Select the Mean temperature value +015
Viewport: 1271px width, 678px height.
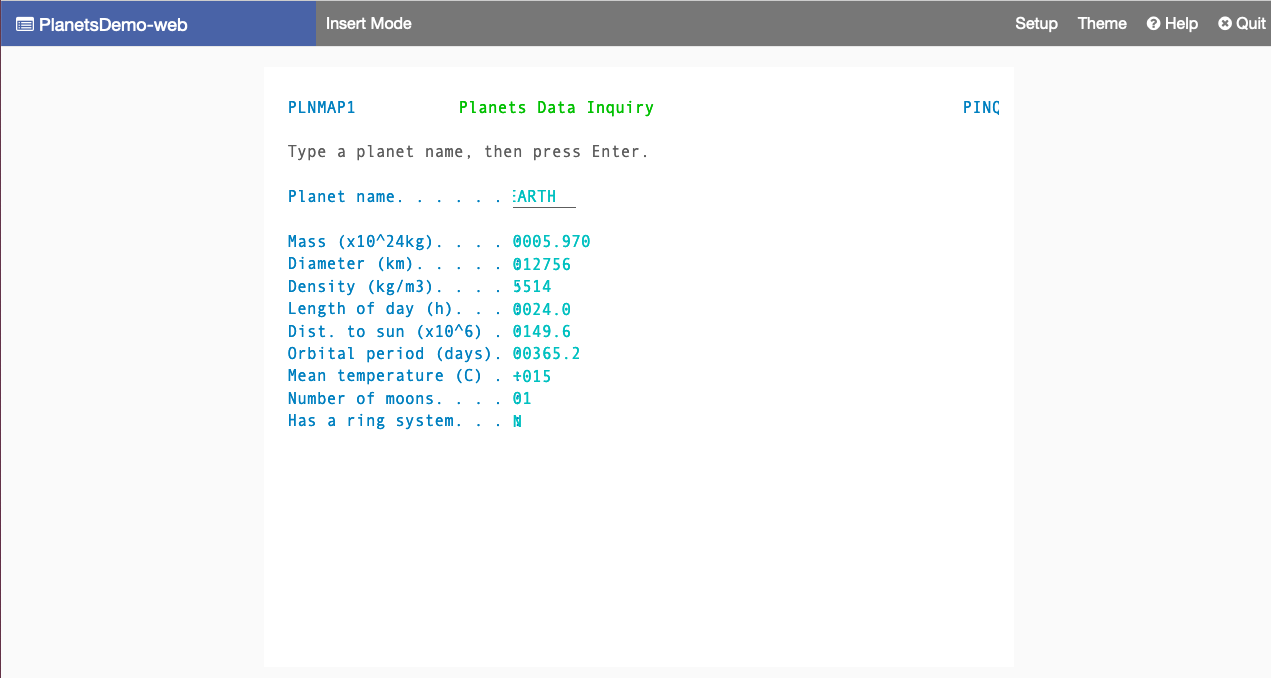pyautogui.click(x=532, y=376)
